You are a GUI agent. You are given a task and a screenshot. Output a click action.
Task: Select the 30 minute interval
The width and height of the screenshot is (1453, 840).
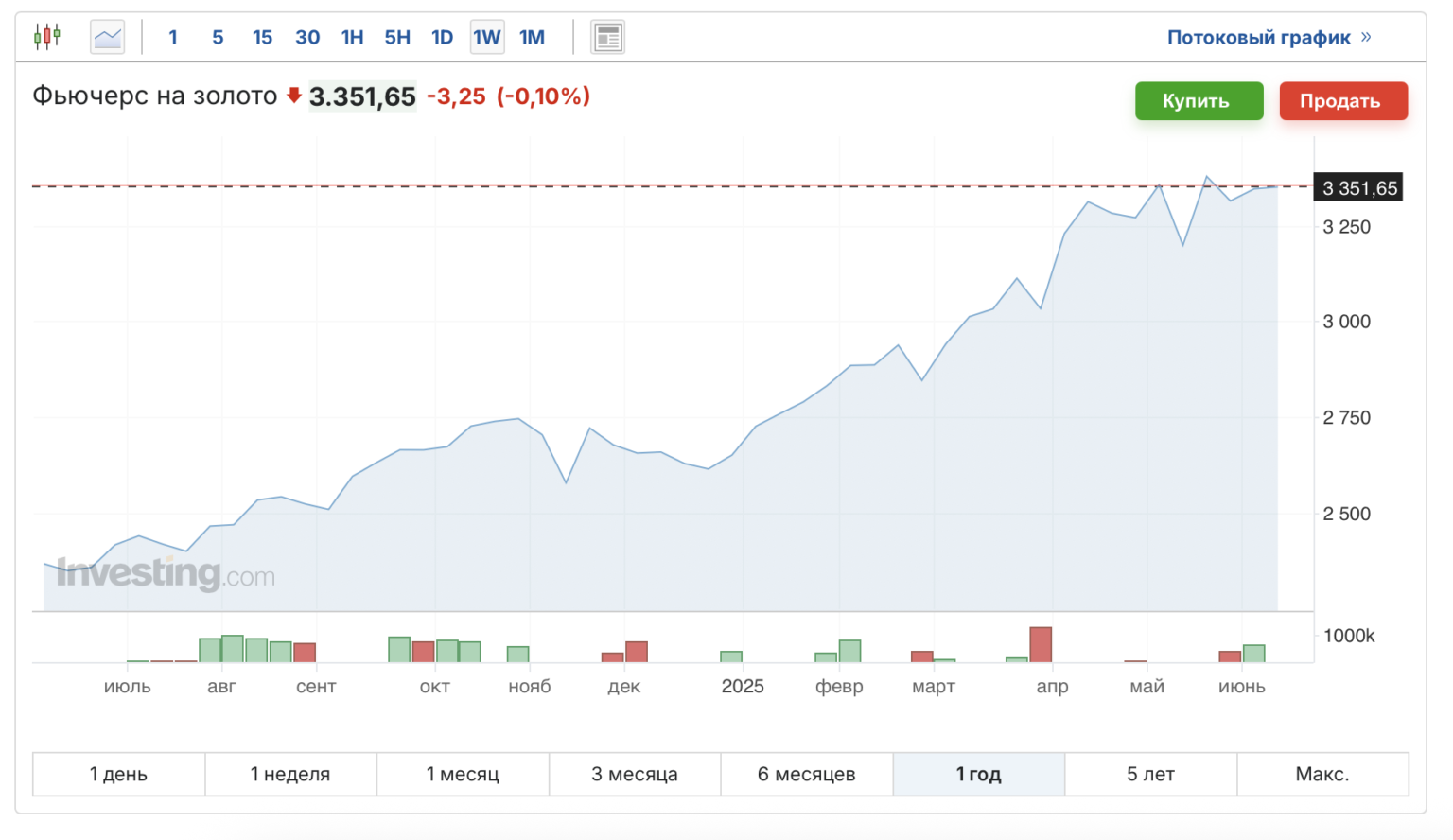click(x=307, y=37)
